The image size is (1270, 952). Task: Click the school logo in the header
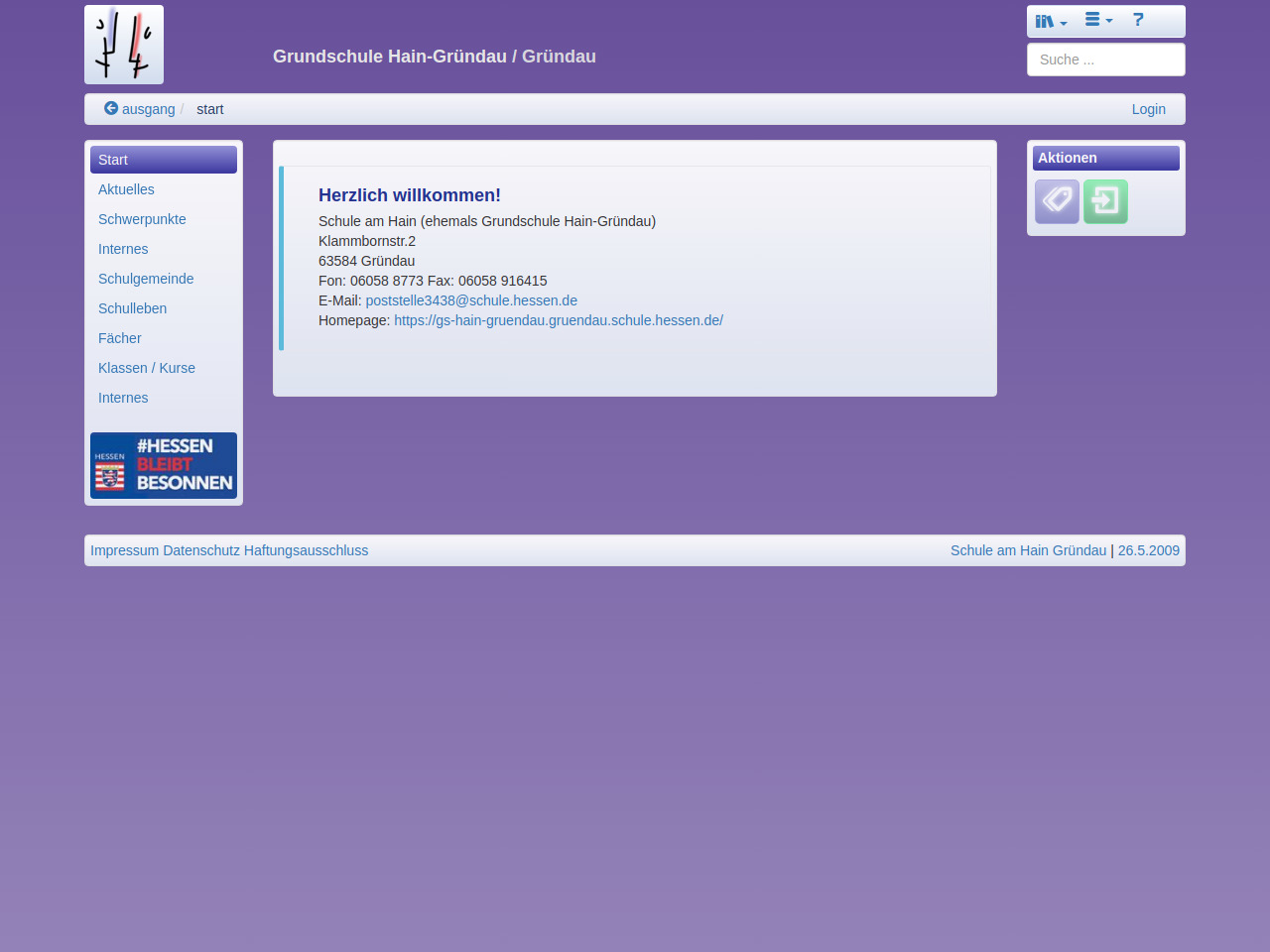(124, 45)
